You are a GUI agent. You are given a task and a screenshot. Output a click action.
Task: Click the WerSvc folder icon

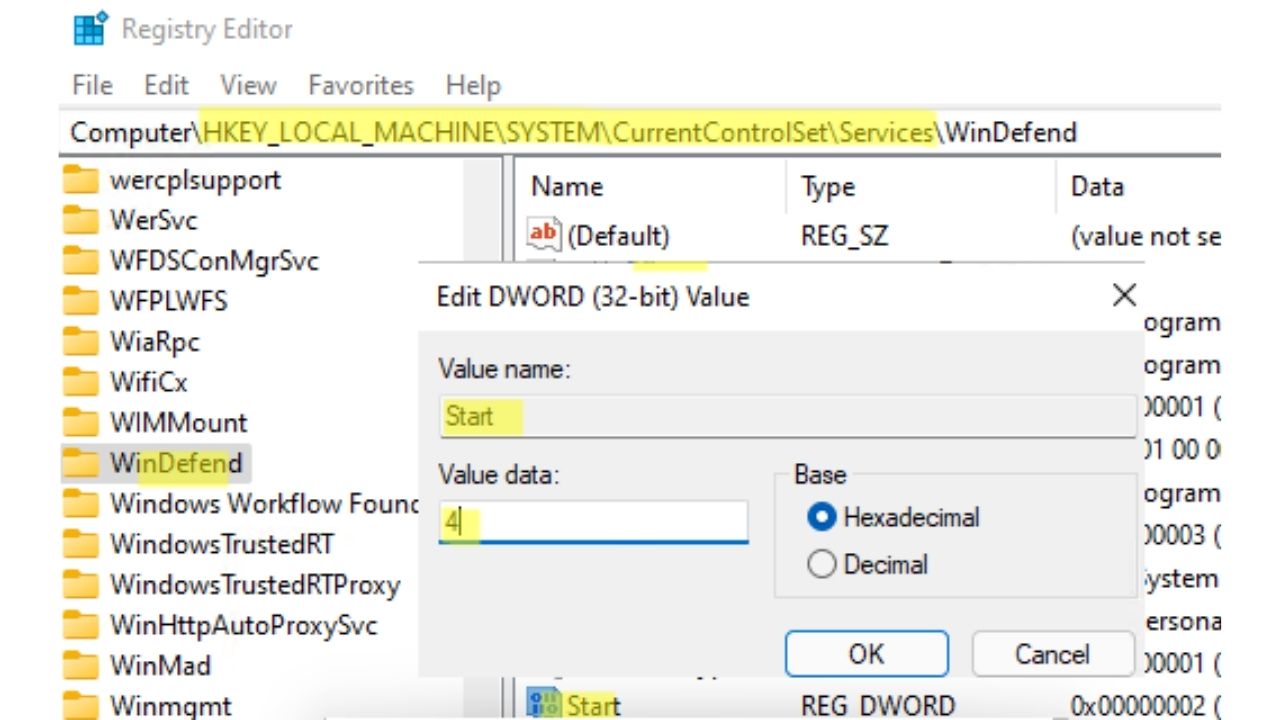[x=80, y=221]
